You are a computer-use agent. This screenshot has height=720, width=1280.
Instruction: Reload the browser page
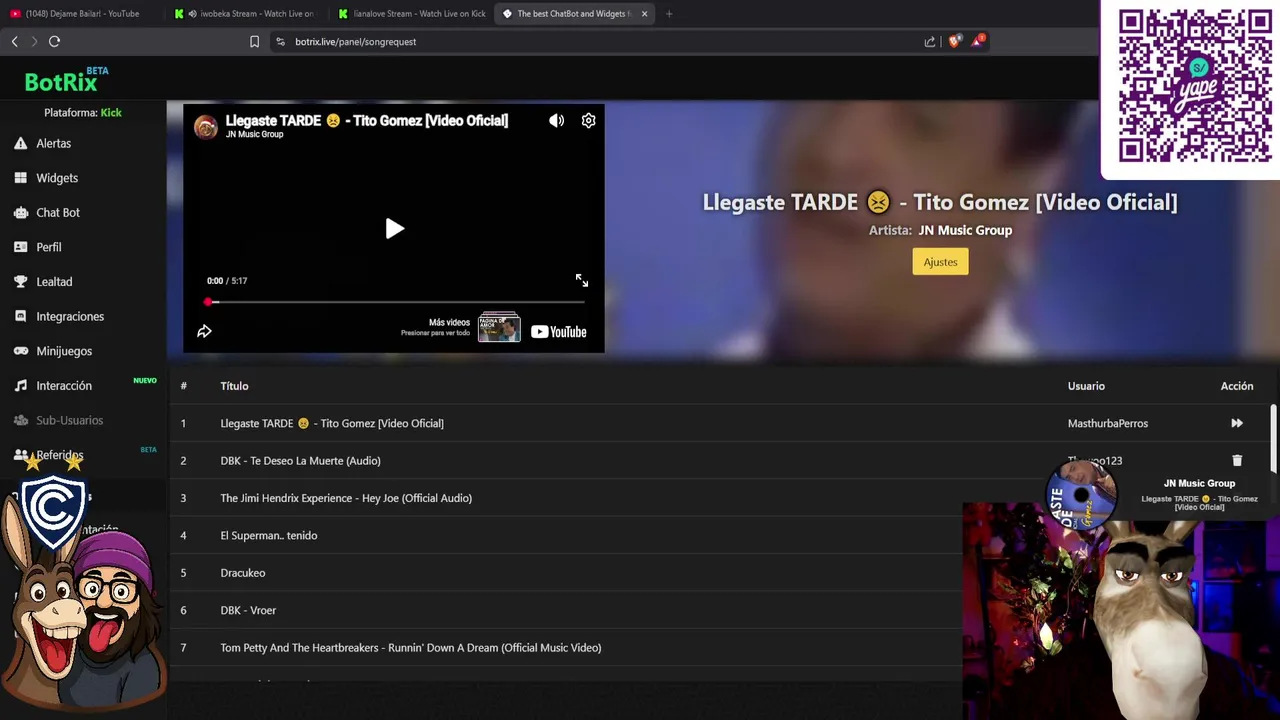[x=54, y=41]
